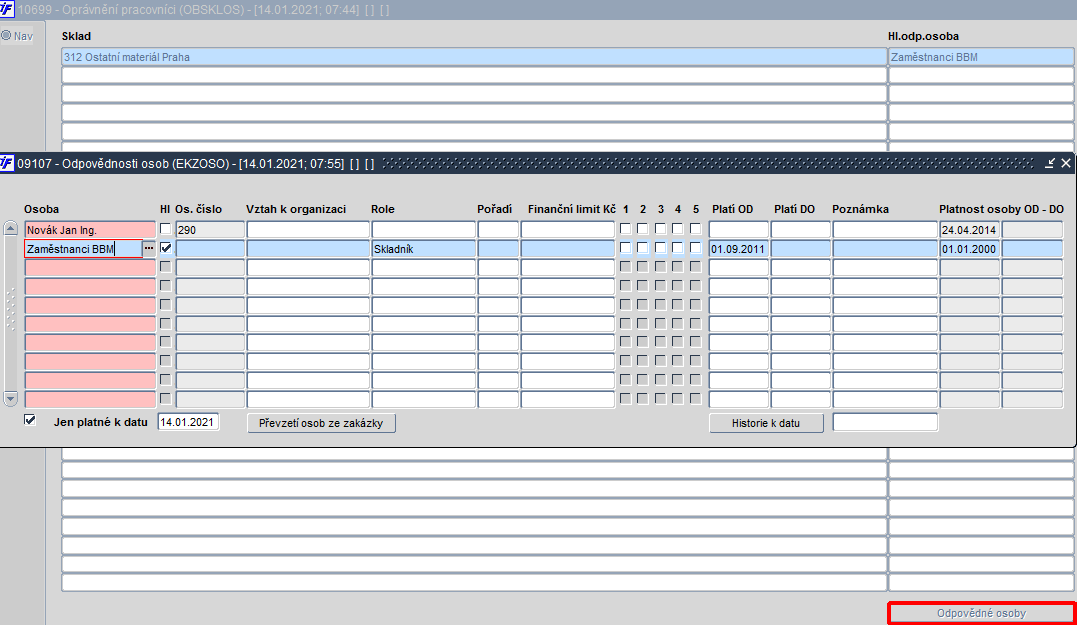Click the EKZOSO dialog title bar app icon

[6, 163]
